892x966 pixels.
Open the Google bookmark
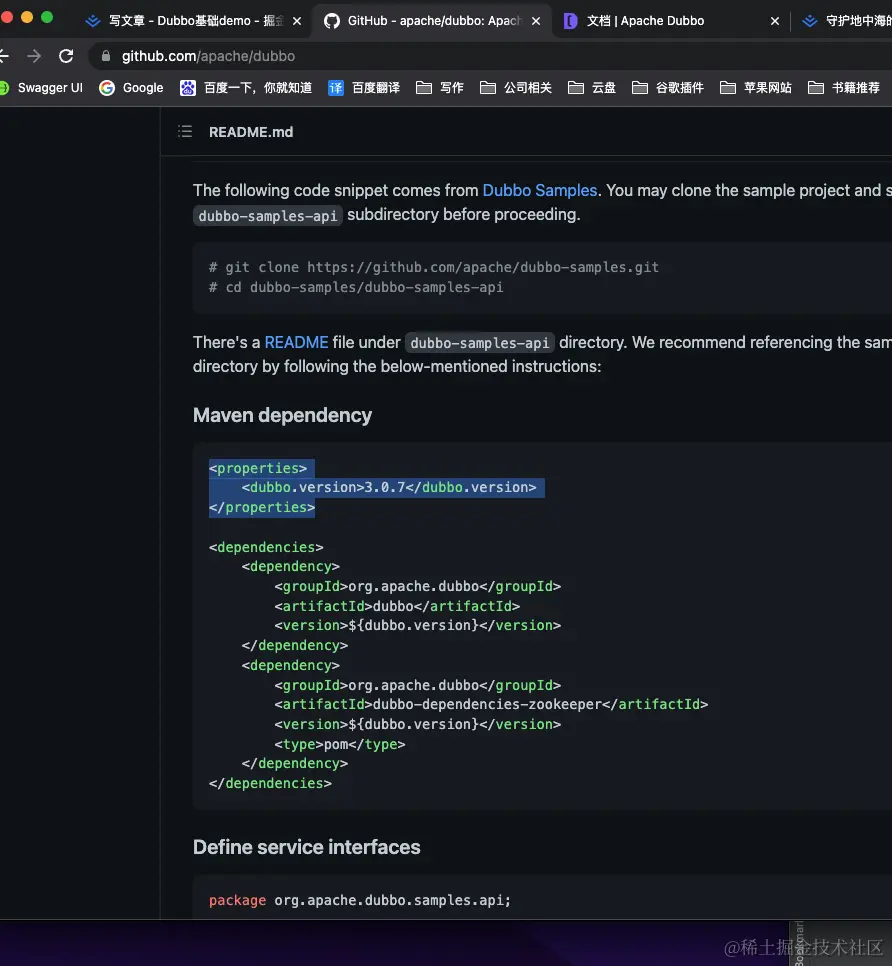click(x=131, y=88)
